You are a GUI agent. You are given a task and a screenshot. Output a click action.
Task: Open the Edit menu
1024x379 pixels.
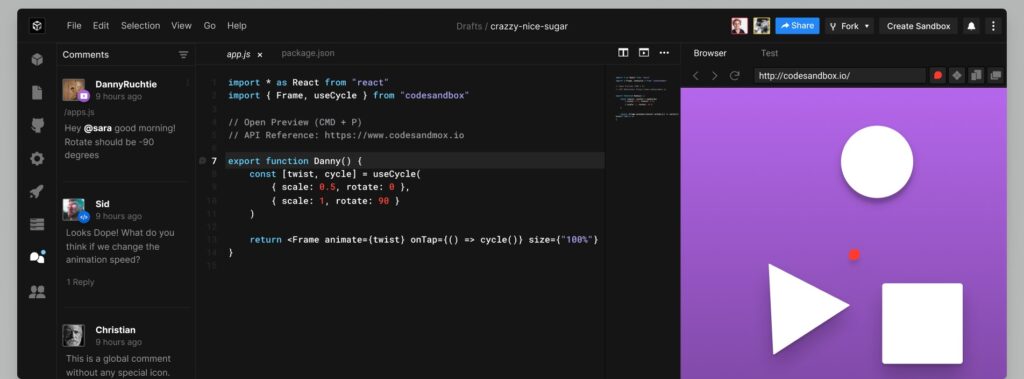[x=101, y=25]
